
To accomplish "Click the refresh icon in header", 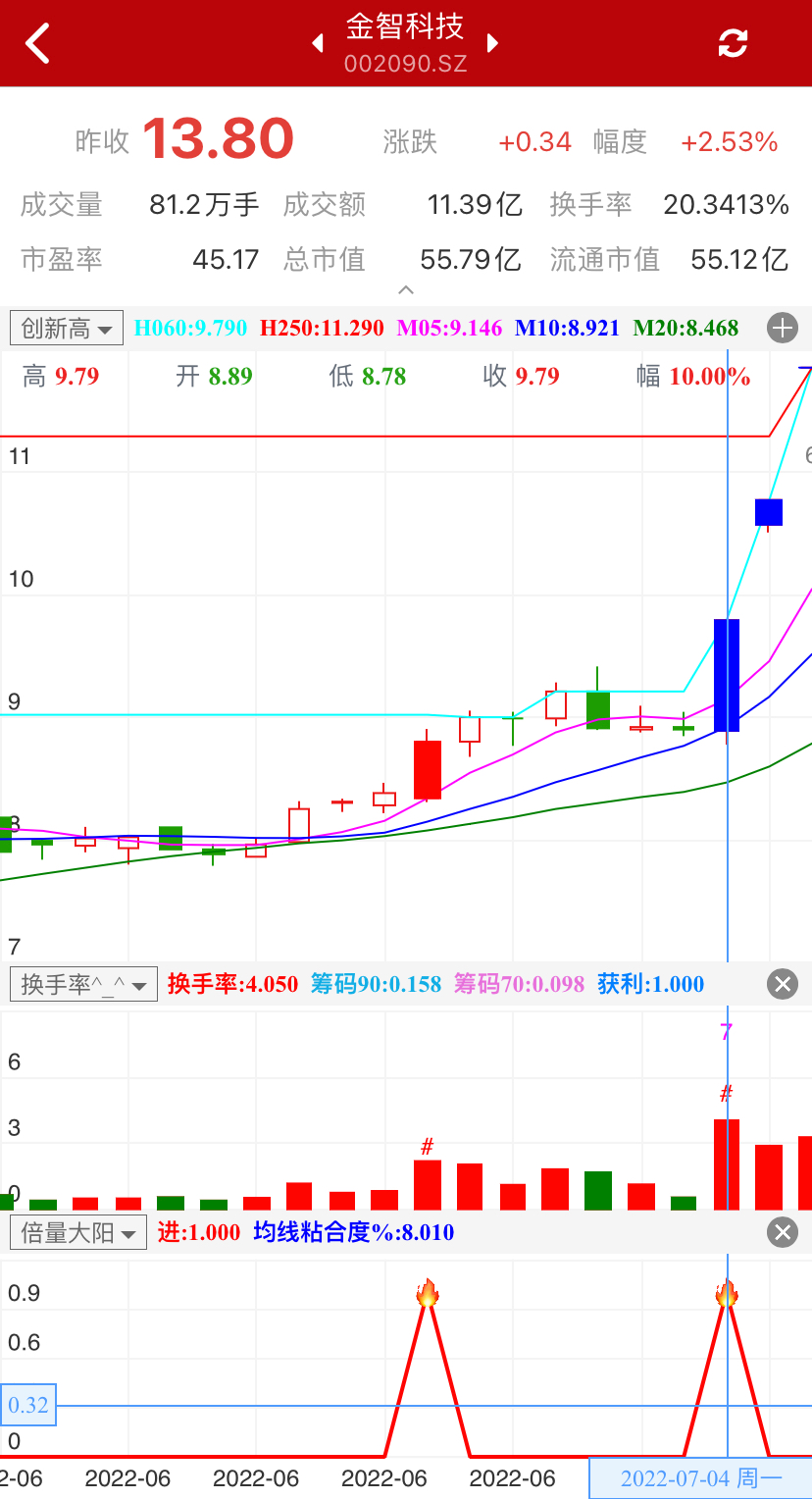I will tap(733, 43).
